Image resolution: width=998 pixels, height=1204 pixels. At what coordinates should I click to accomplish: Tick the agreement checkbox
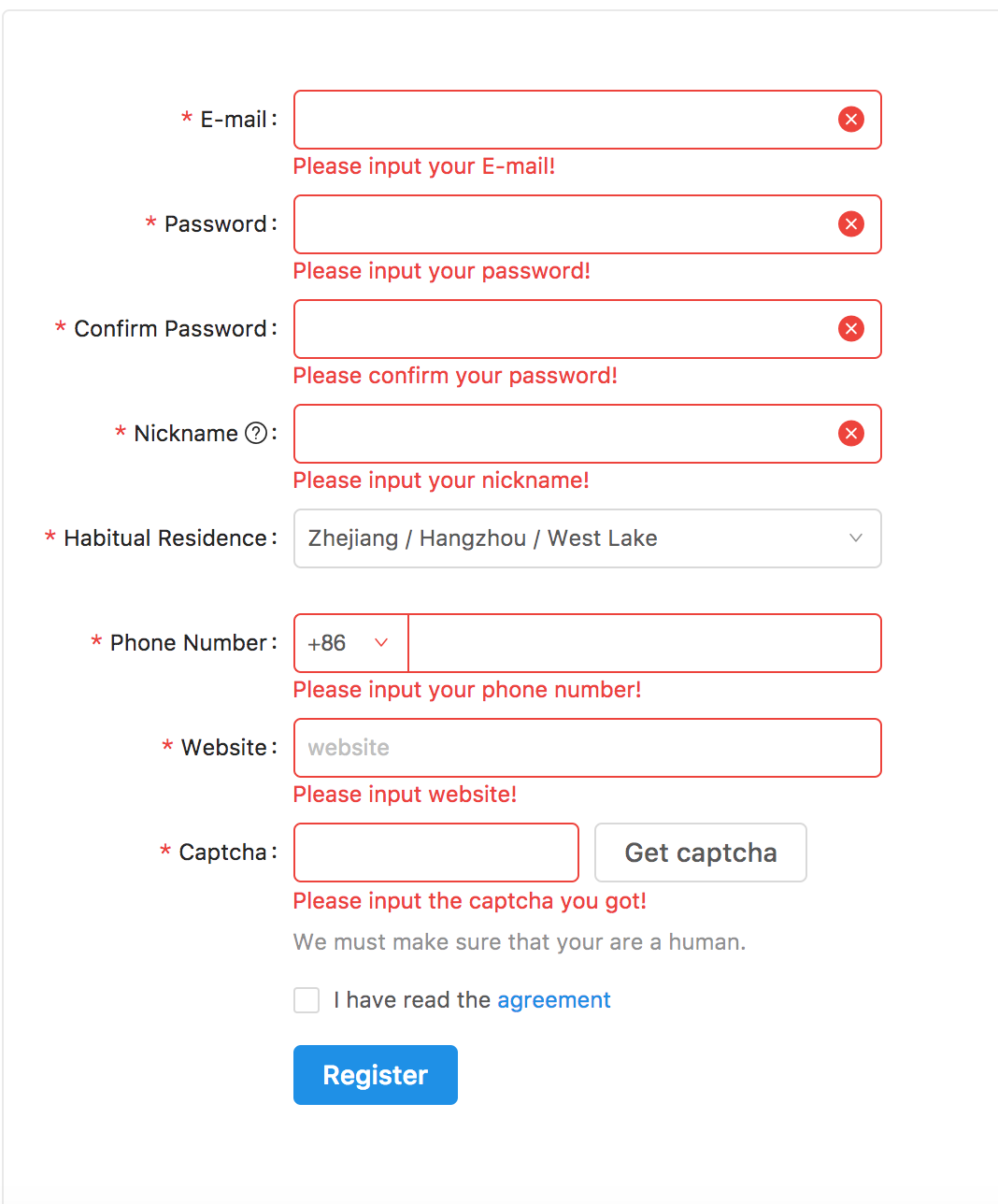[307, 1000]
